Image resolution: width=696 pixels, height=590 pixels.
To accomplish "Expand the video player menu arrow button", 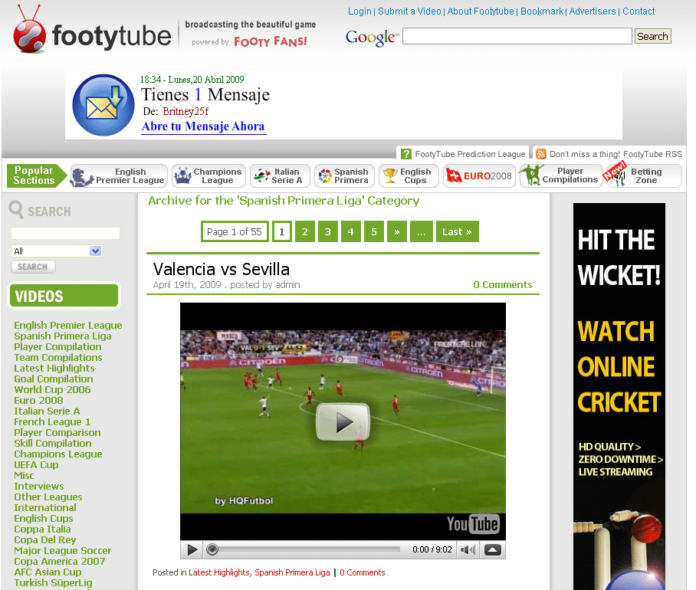I will (492, 550).
